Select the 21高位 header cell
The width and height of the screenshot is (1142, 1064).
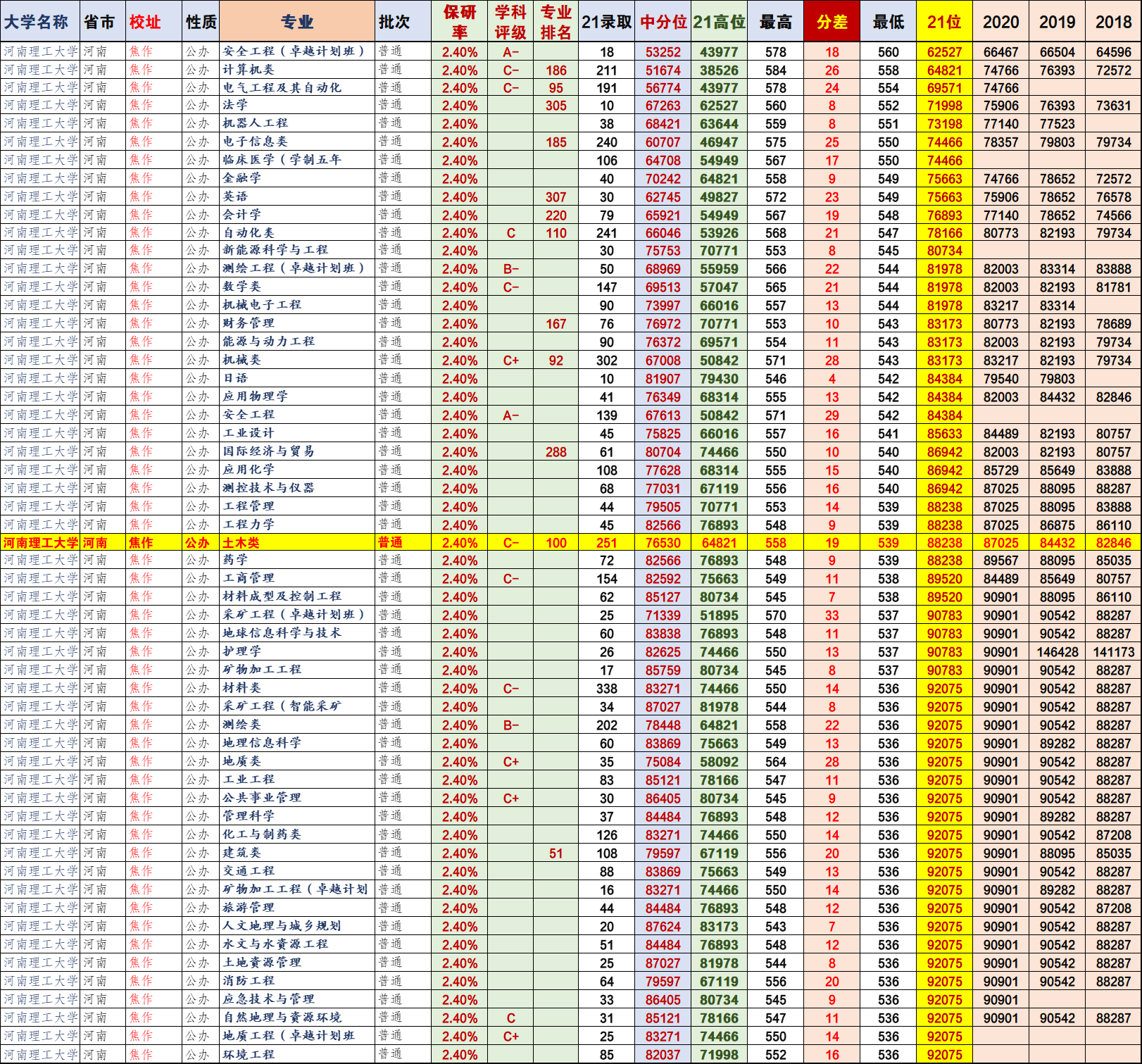point(719,22)
